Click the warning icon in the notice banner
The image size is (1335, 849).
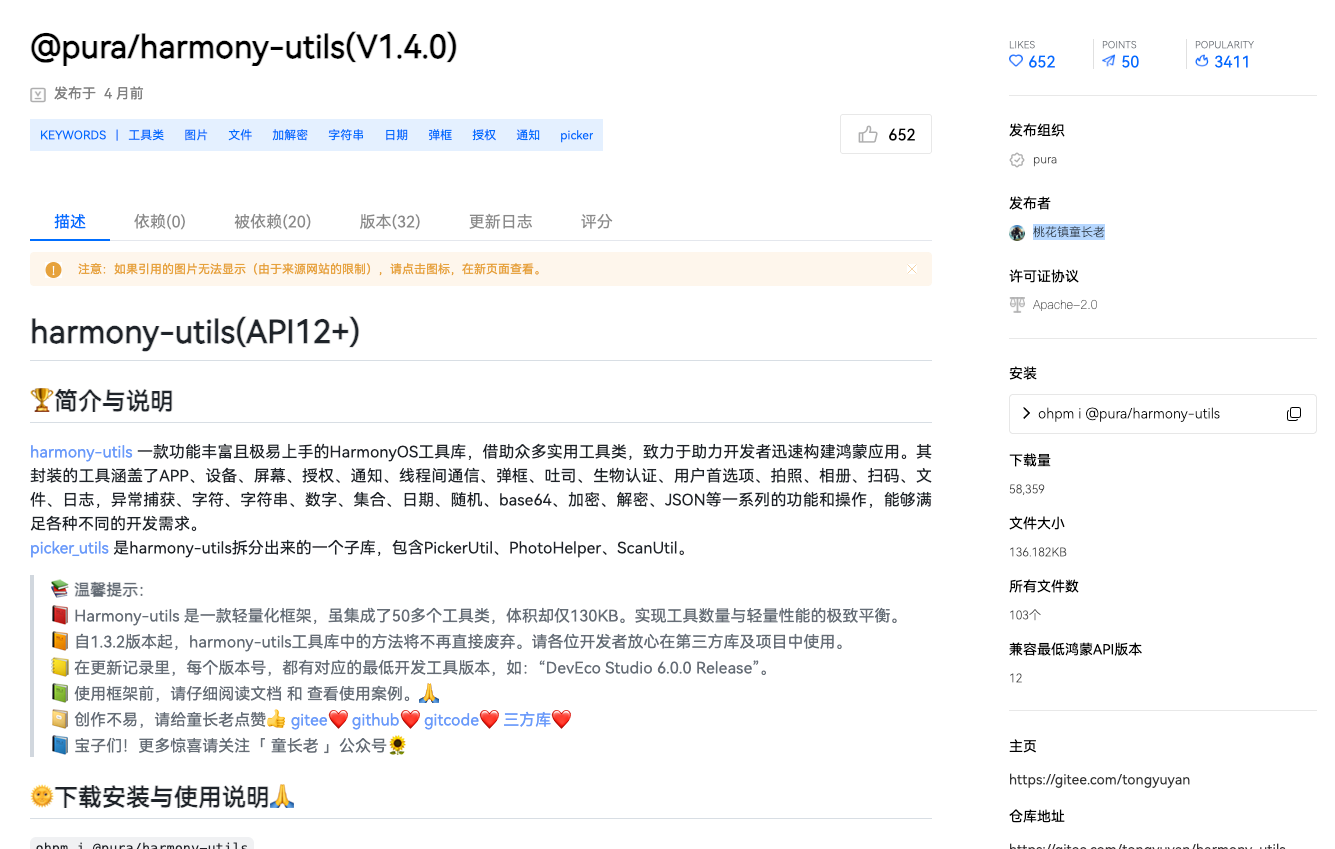point(54,270)
